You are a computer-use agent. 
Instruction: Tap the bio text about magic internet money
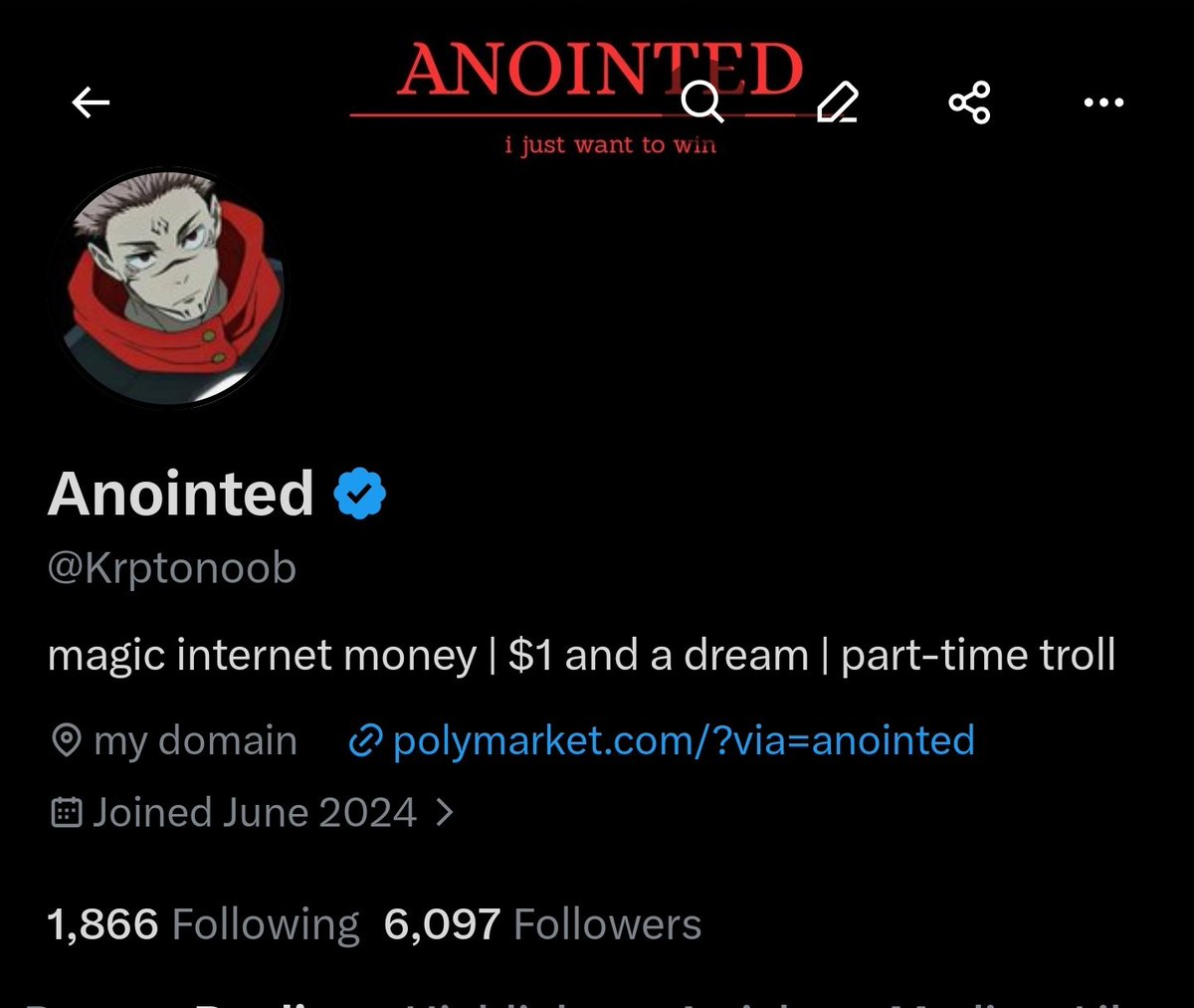pyautogui.click(x=581, y=656)
